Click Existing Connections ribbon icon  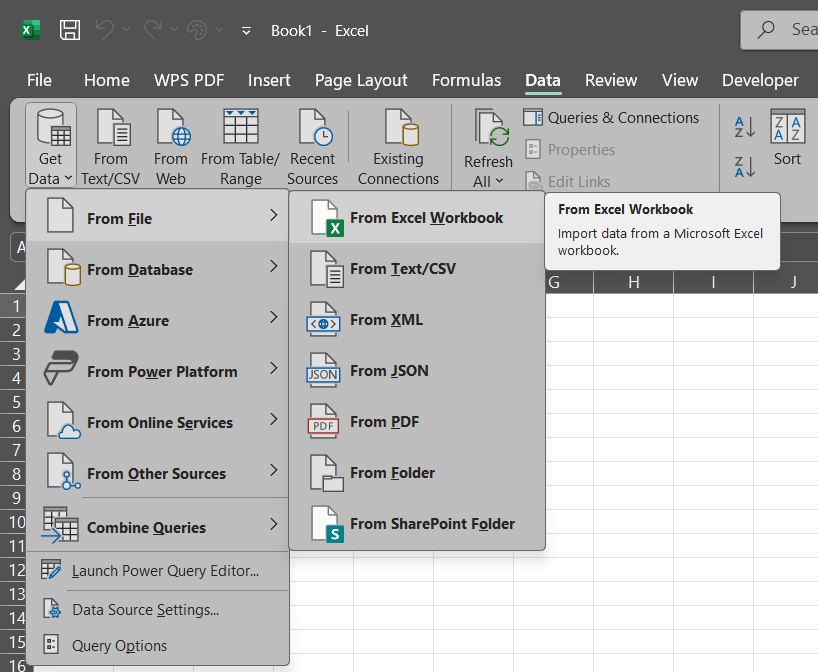click(x=398, y=147)
